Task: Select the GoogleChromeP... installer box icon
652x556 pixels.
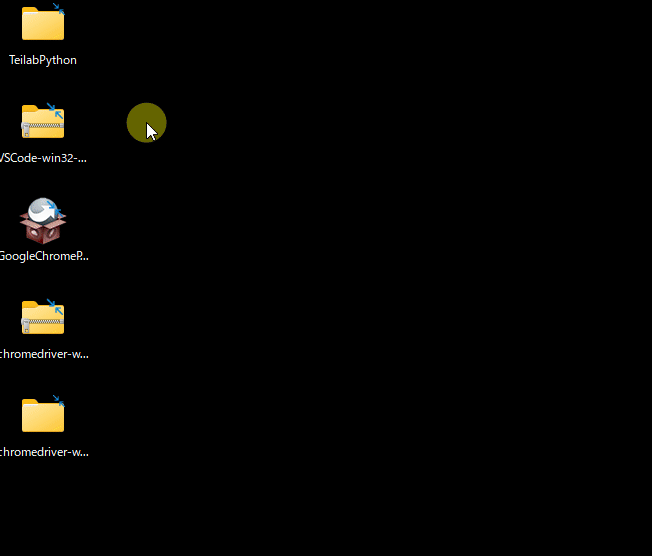Action: point(43,221)
